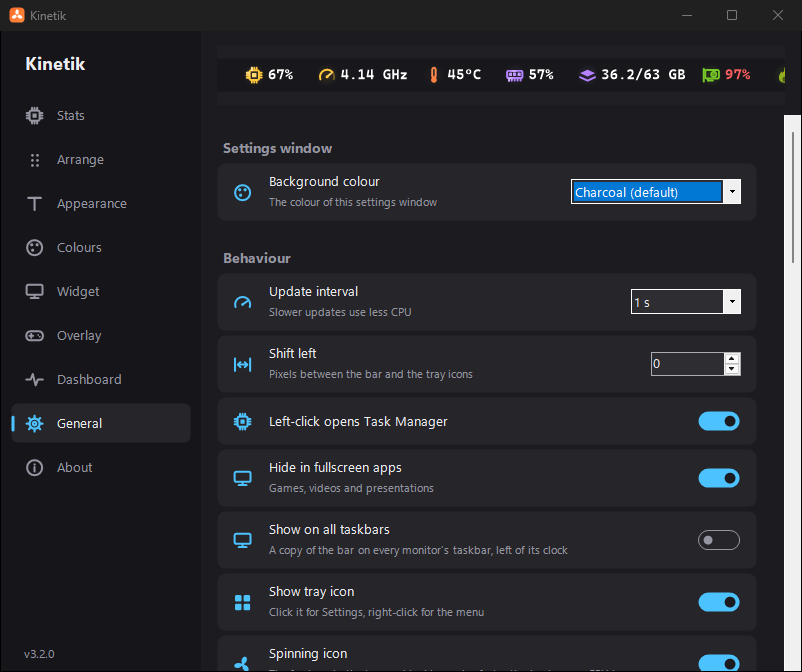Click the Shift left number input field
802x672 pixels.
[x=687, y=364]
